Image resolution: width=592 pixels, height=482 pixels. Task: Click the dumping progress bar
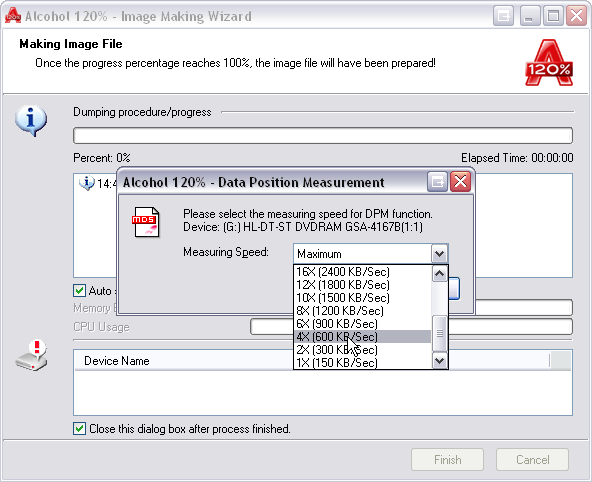pos(323,136)
